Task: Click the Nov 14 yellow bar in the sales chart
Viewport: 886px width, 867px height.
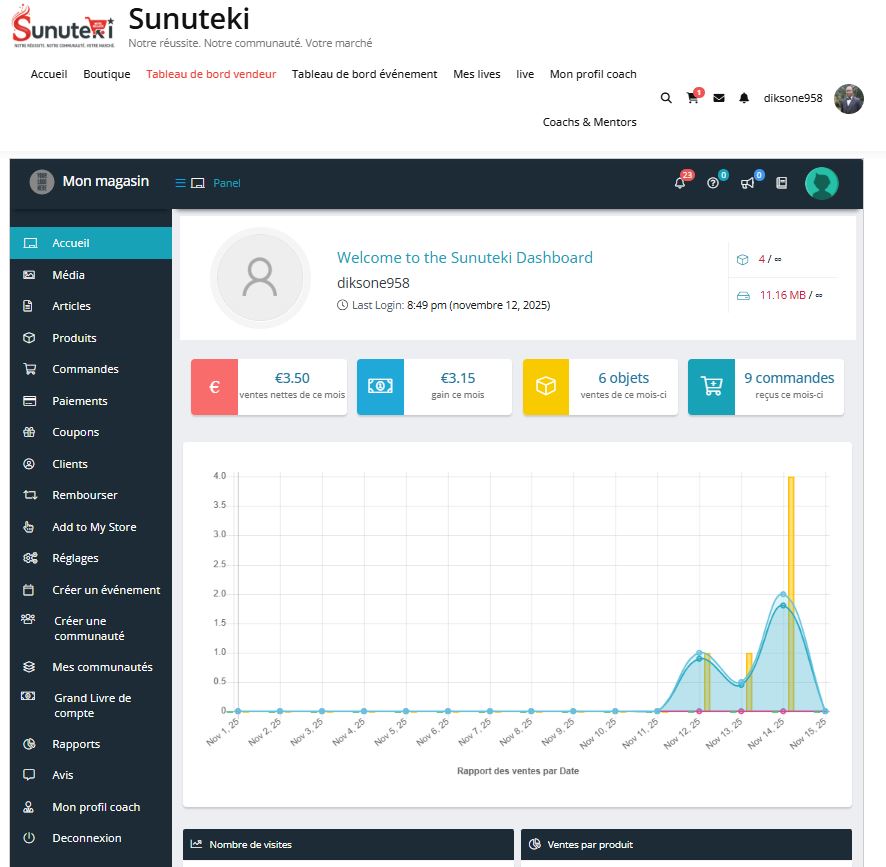Action: (x=790, y=590)
